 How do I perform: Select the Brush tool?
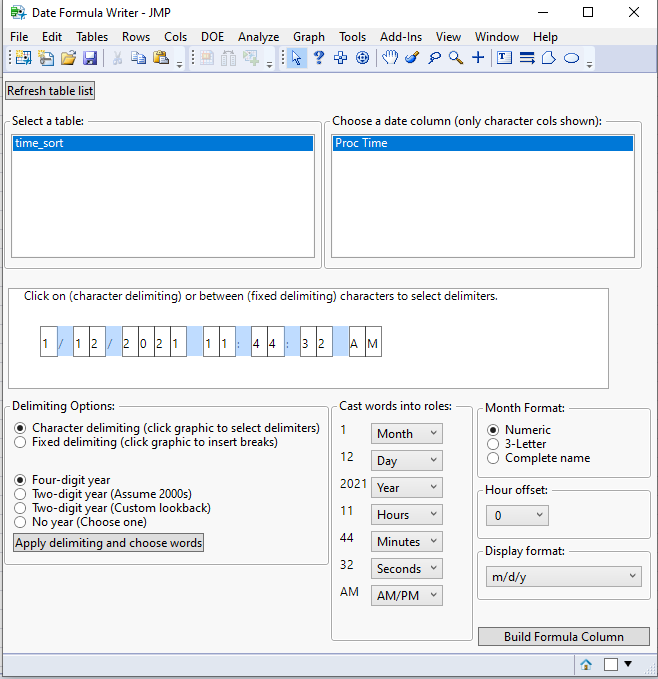[412, 58]
